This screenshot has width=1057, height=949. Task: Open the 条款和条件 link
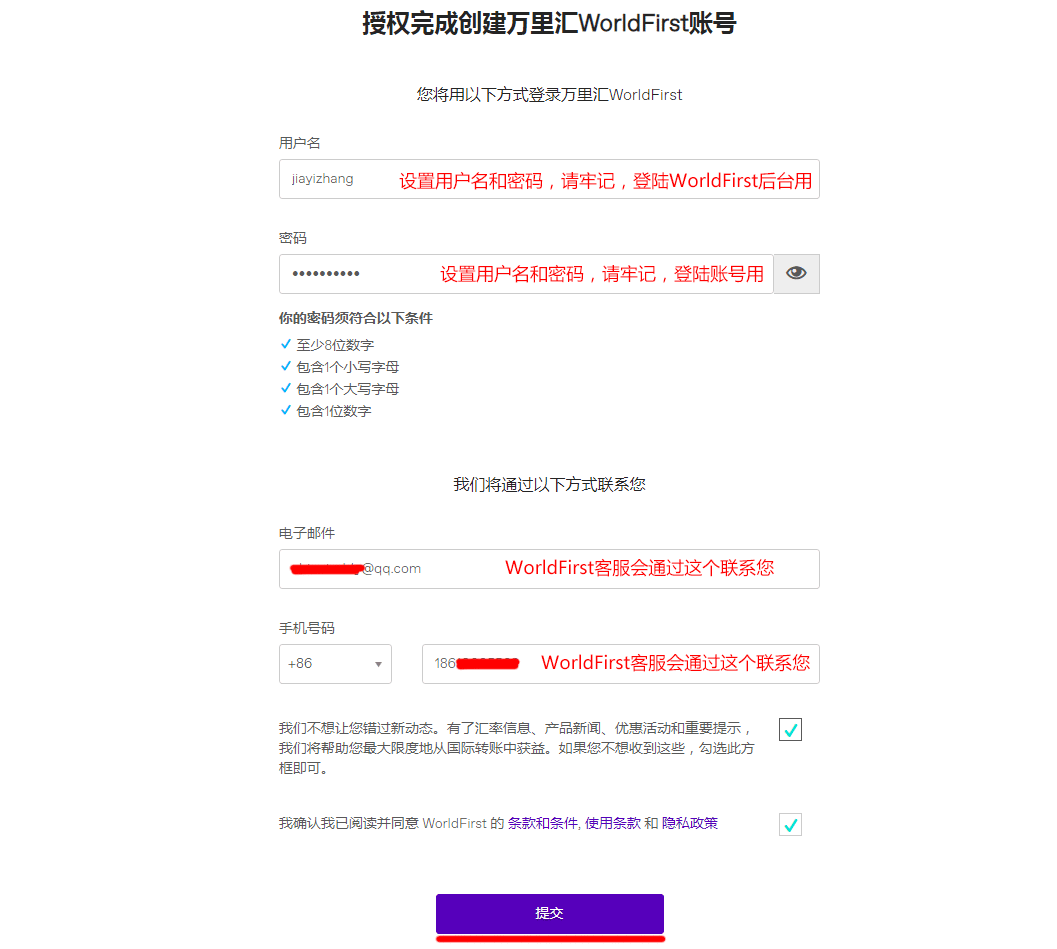point(542,823)
